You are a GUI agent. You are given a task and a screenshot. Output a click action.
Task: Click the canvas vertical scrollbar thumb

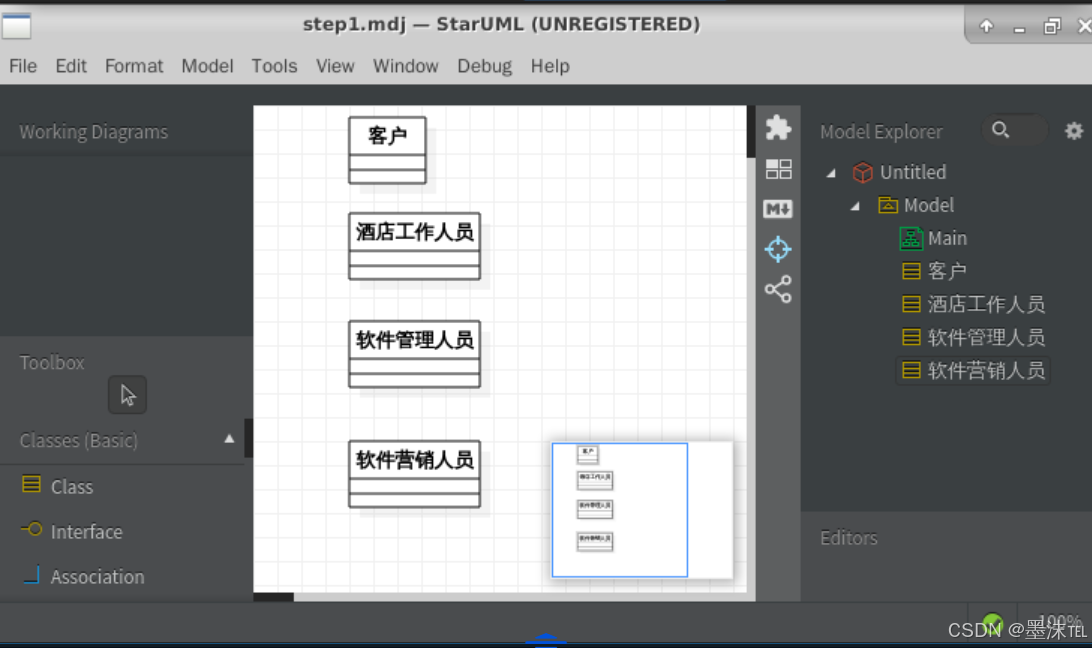[751, 132]
